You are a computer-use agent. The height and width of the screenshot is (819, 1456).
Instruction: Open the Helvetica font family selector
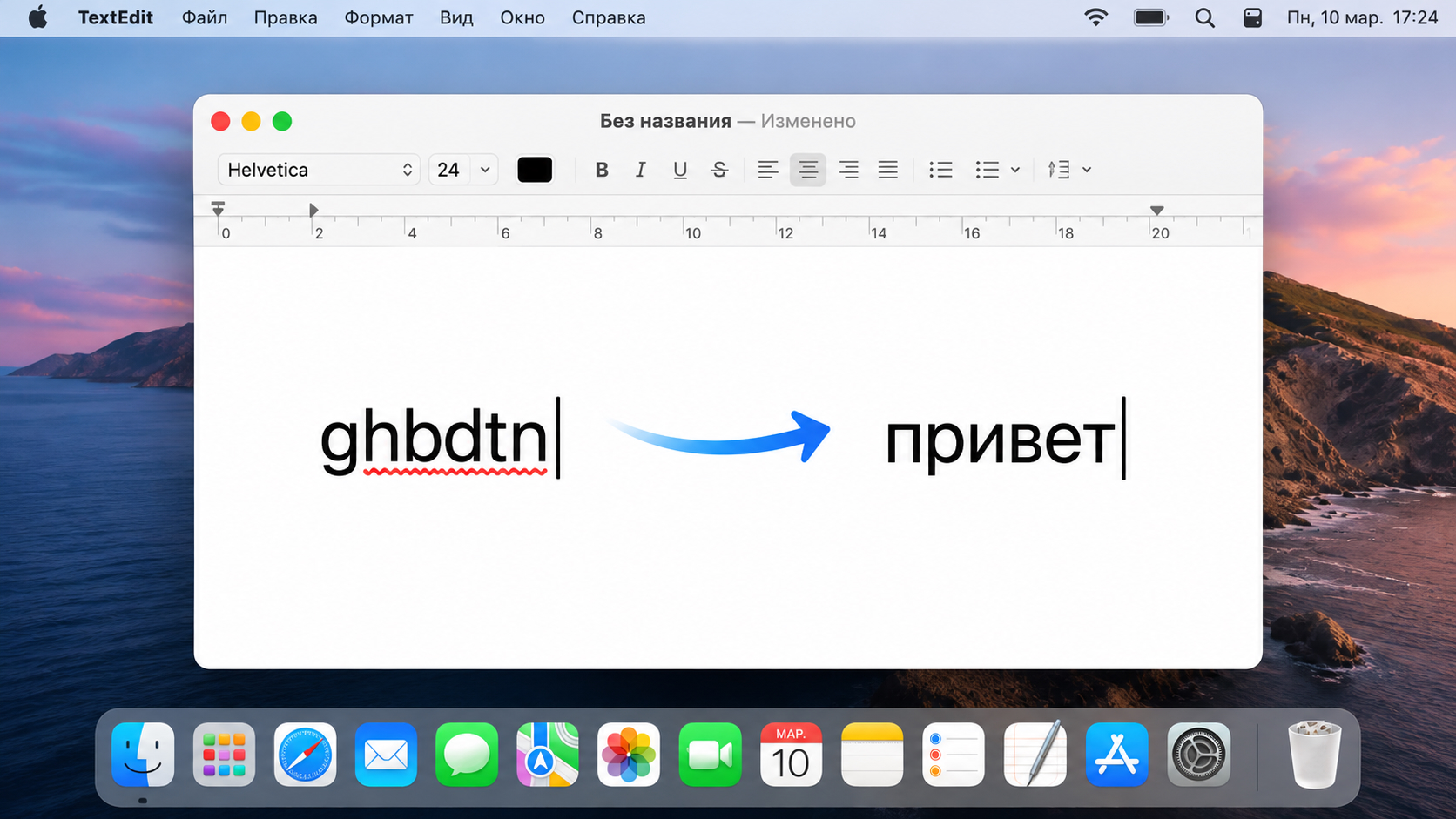[x=319, y=170]
